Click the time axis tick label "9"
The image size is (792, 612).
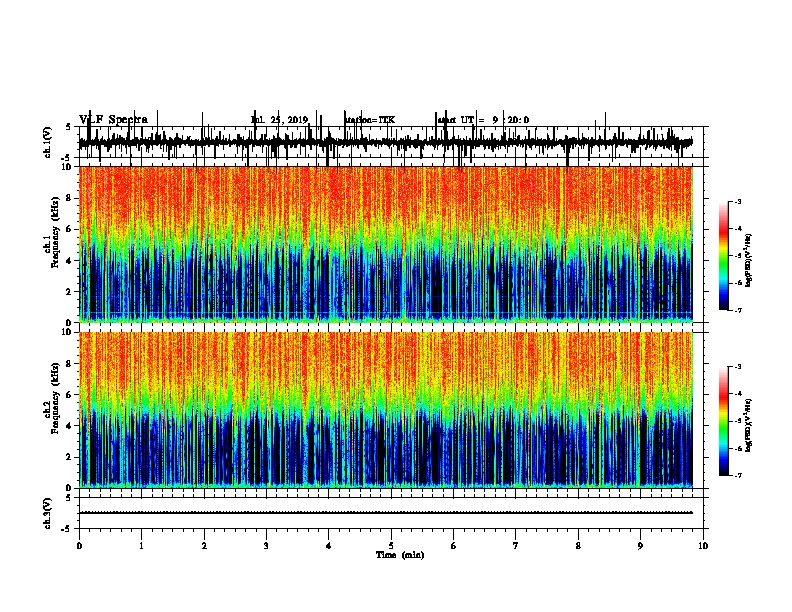click(x=640, y=546)
